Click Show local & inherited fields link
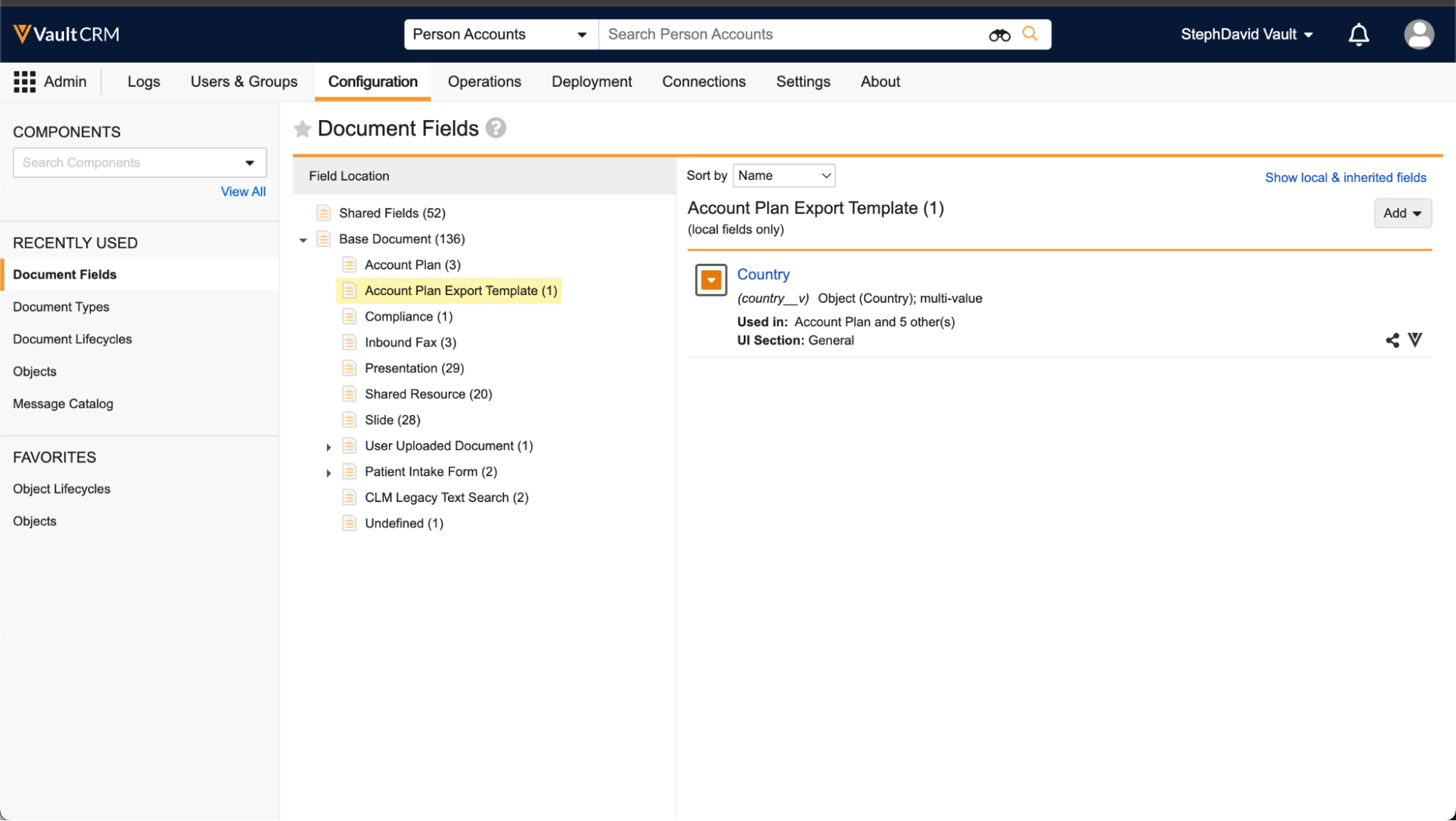The height and width of the screenshot is (821, 1456). (1345, 178)
